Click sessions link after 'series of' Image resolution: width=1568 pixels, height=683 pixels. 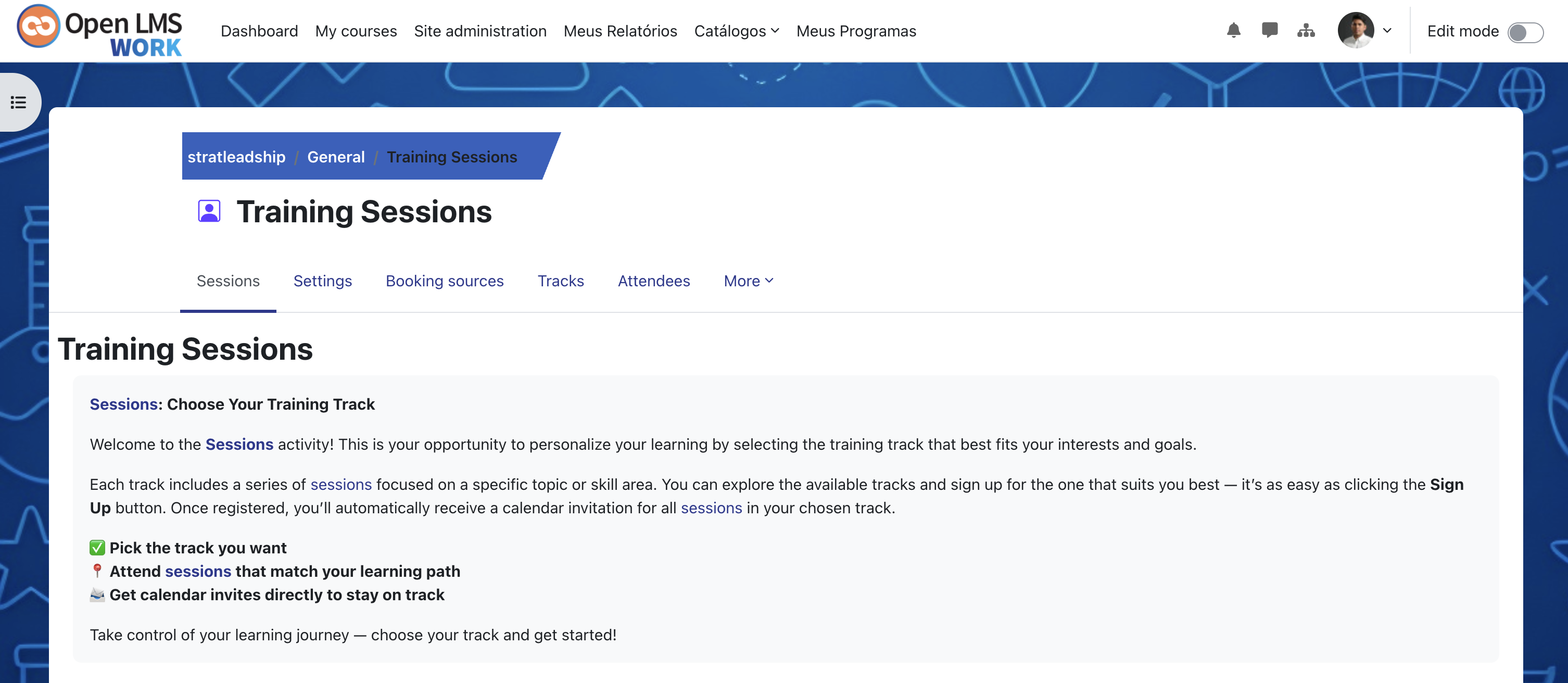pos(341,485)
